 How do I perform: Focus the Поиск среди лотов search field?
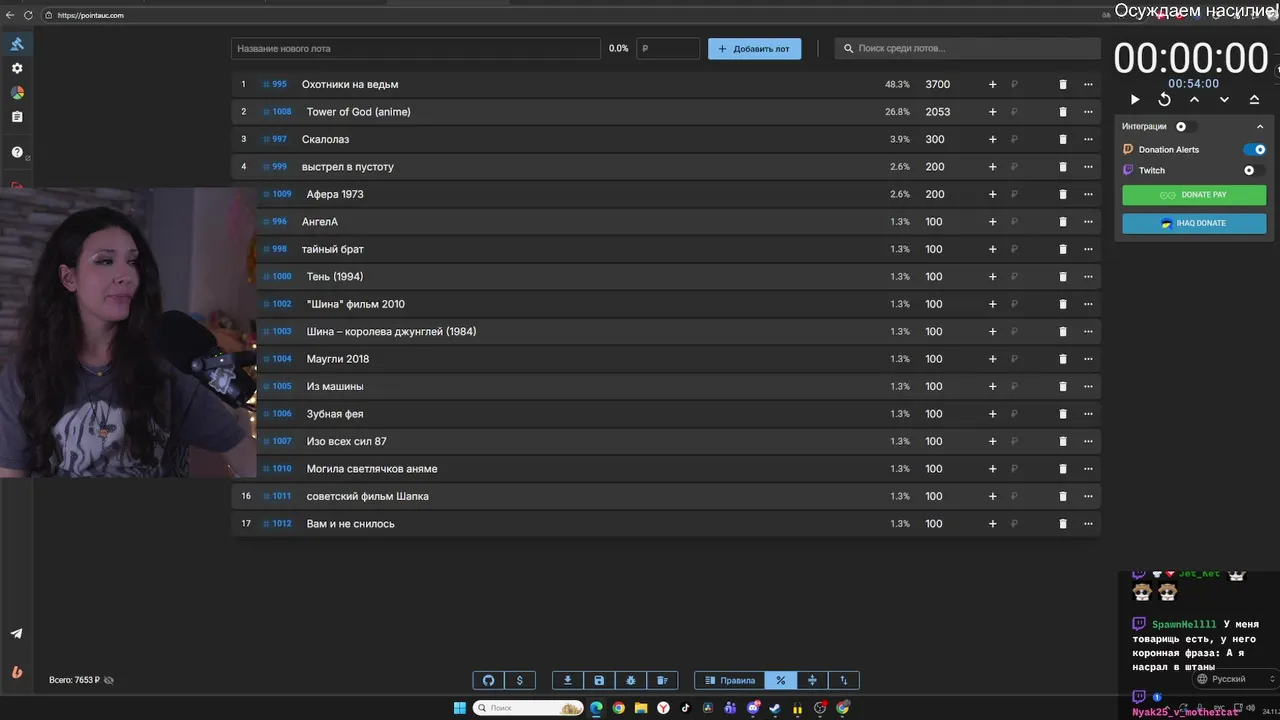click(x=967, y=48)
